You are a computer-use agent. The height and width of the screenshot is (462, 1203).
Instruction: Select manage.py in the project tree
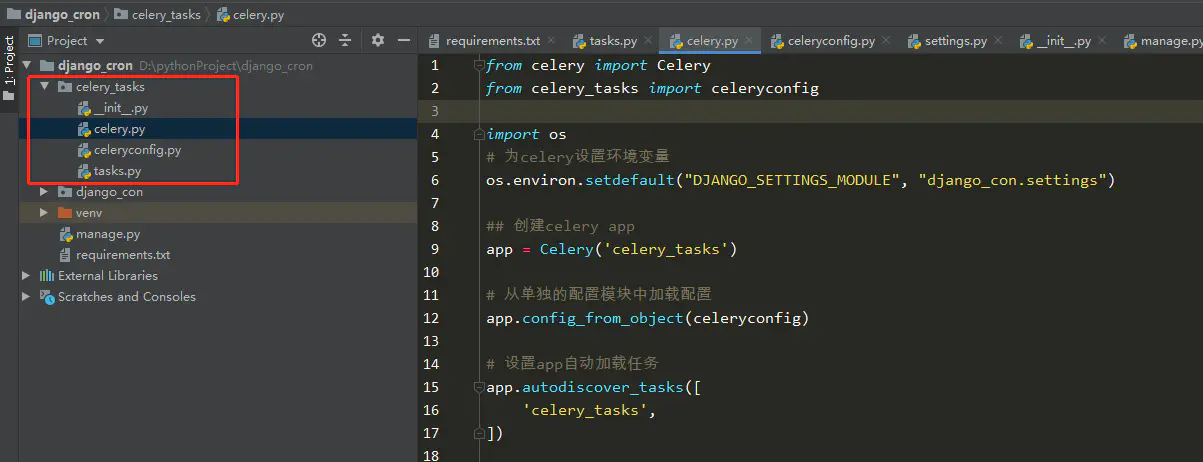pyautogui.click(x=99, y=234)
